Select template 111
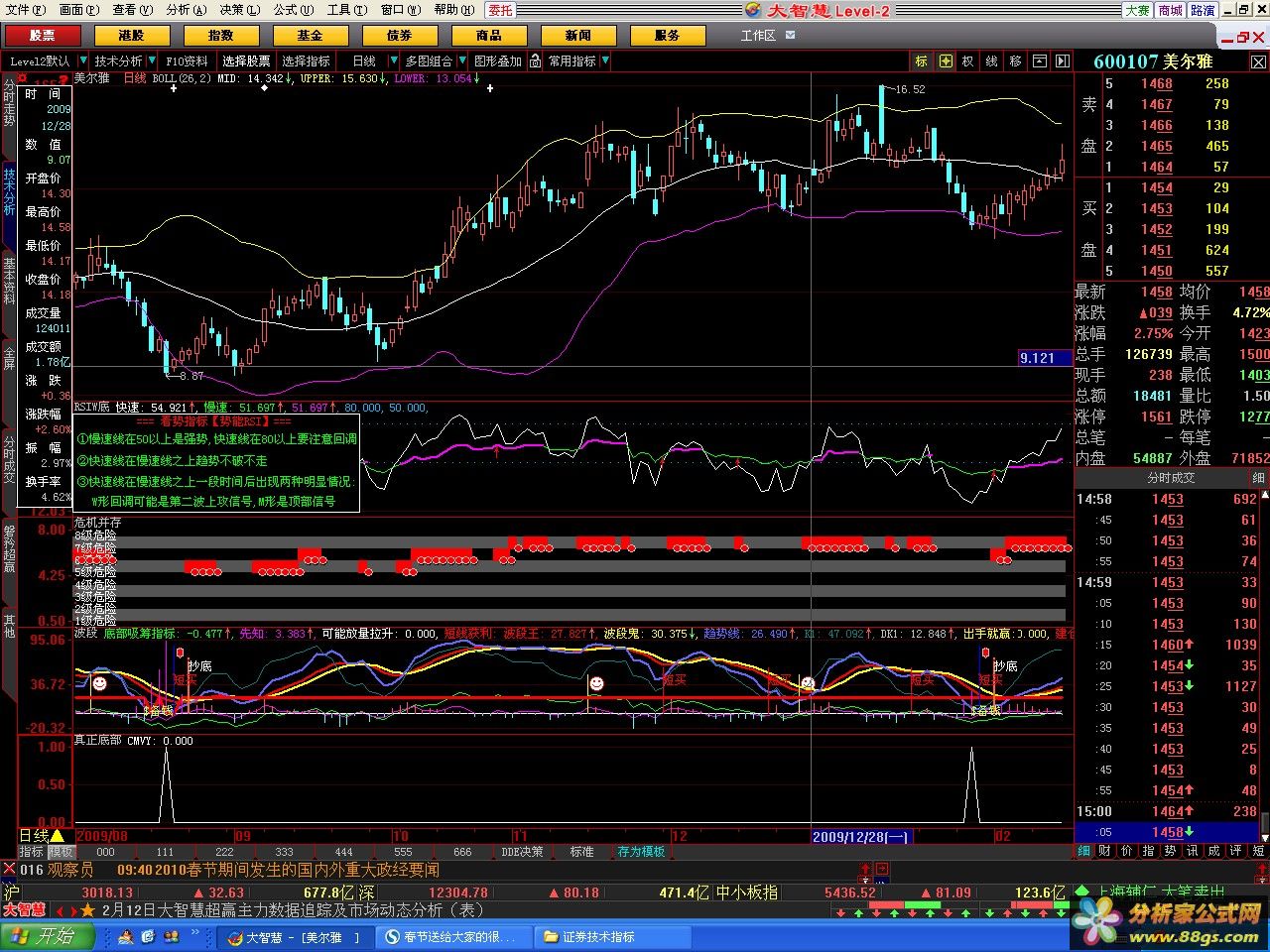 [x=165, y=852]
